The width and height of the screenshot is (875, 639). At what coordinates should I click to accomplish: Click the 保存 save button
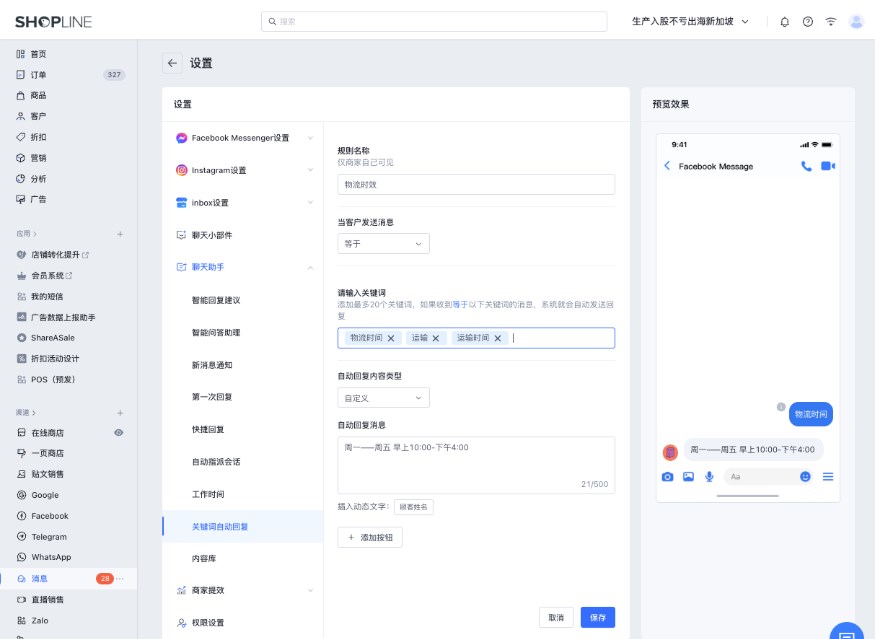click(598, 617)
